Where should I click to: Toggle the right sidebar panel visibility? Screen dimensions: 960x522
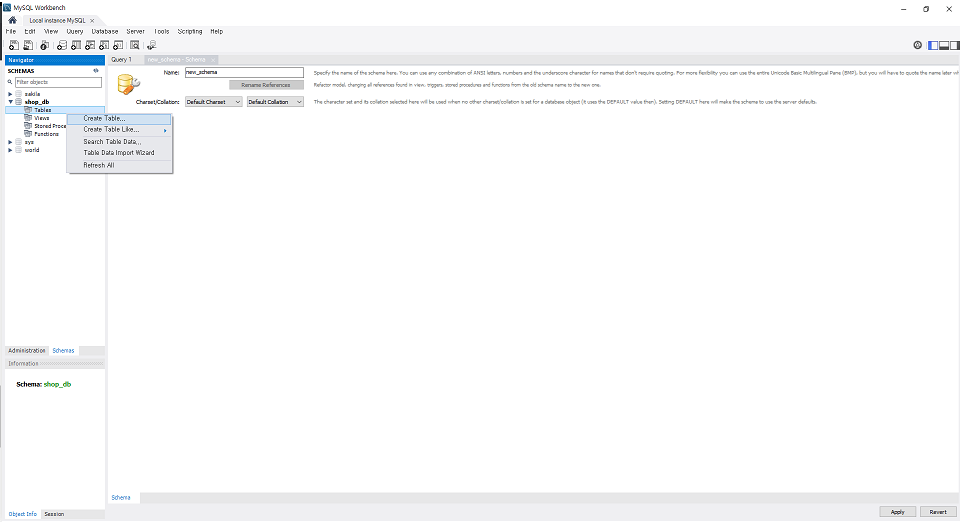(954, 45)
